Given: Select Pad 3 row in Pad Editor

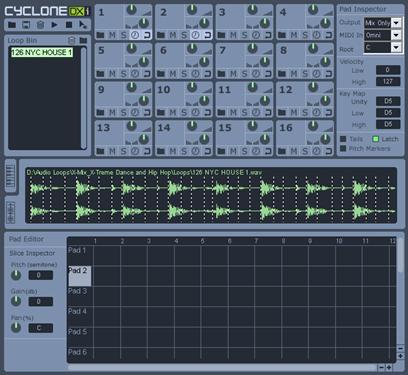Looking at the screenshot, I should pos(80,296).
